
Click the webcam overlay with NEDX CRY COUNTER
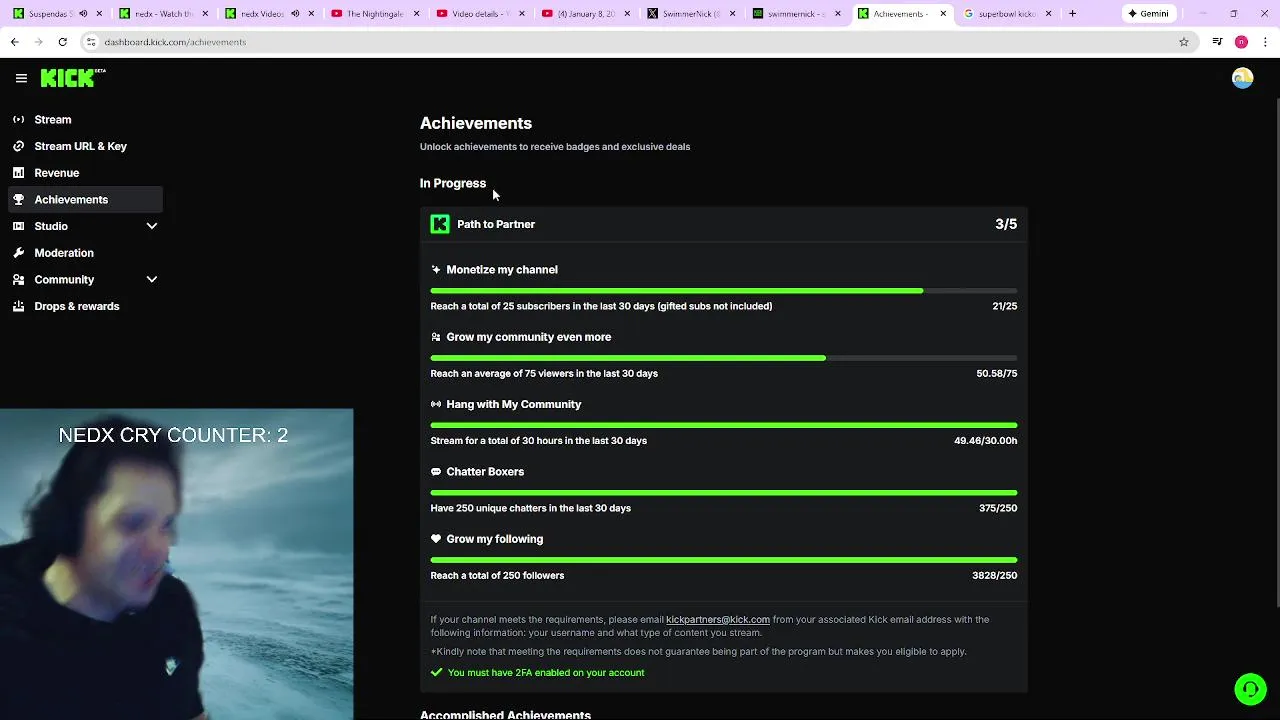click(176, 564)
